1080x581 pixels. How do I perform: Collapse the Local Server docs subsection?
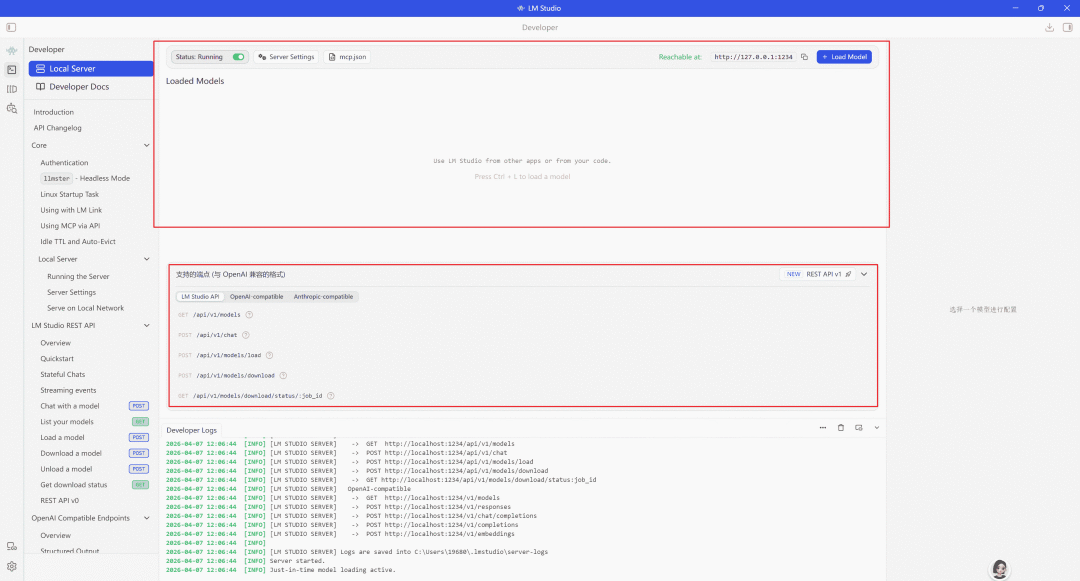point(147,259)
